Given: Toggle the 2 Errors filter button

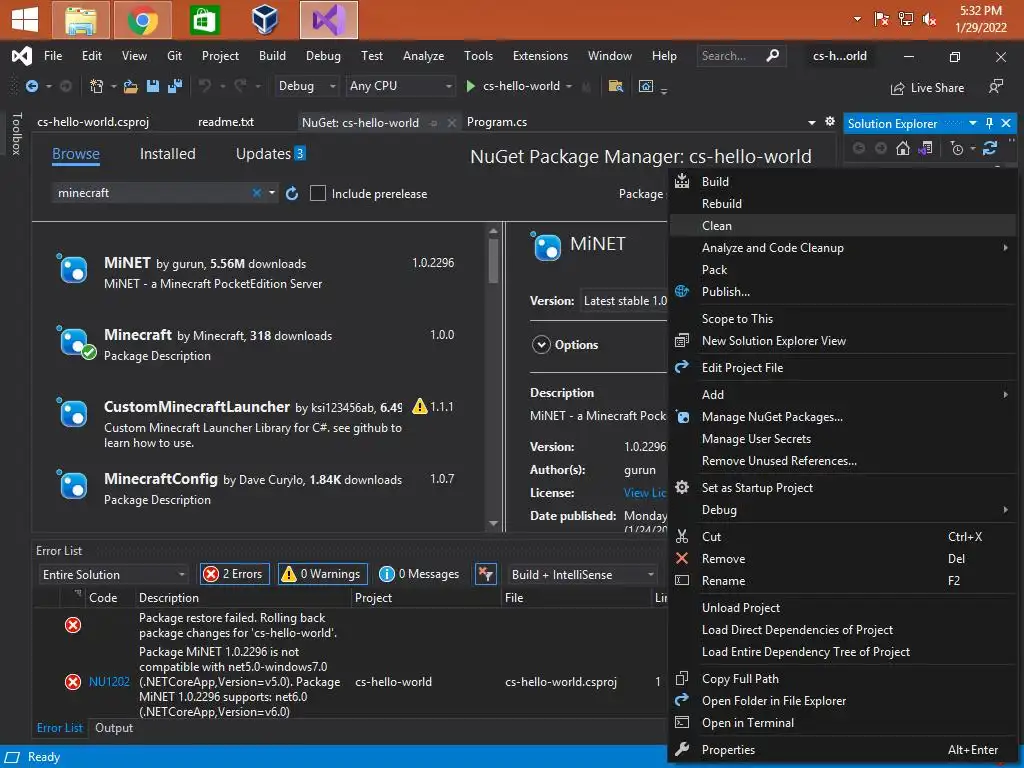Looking at the screenshot, I should [x=235, y=574].
